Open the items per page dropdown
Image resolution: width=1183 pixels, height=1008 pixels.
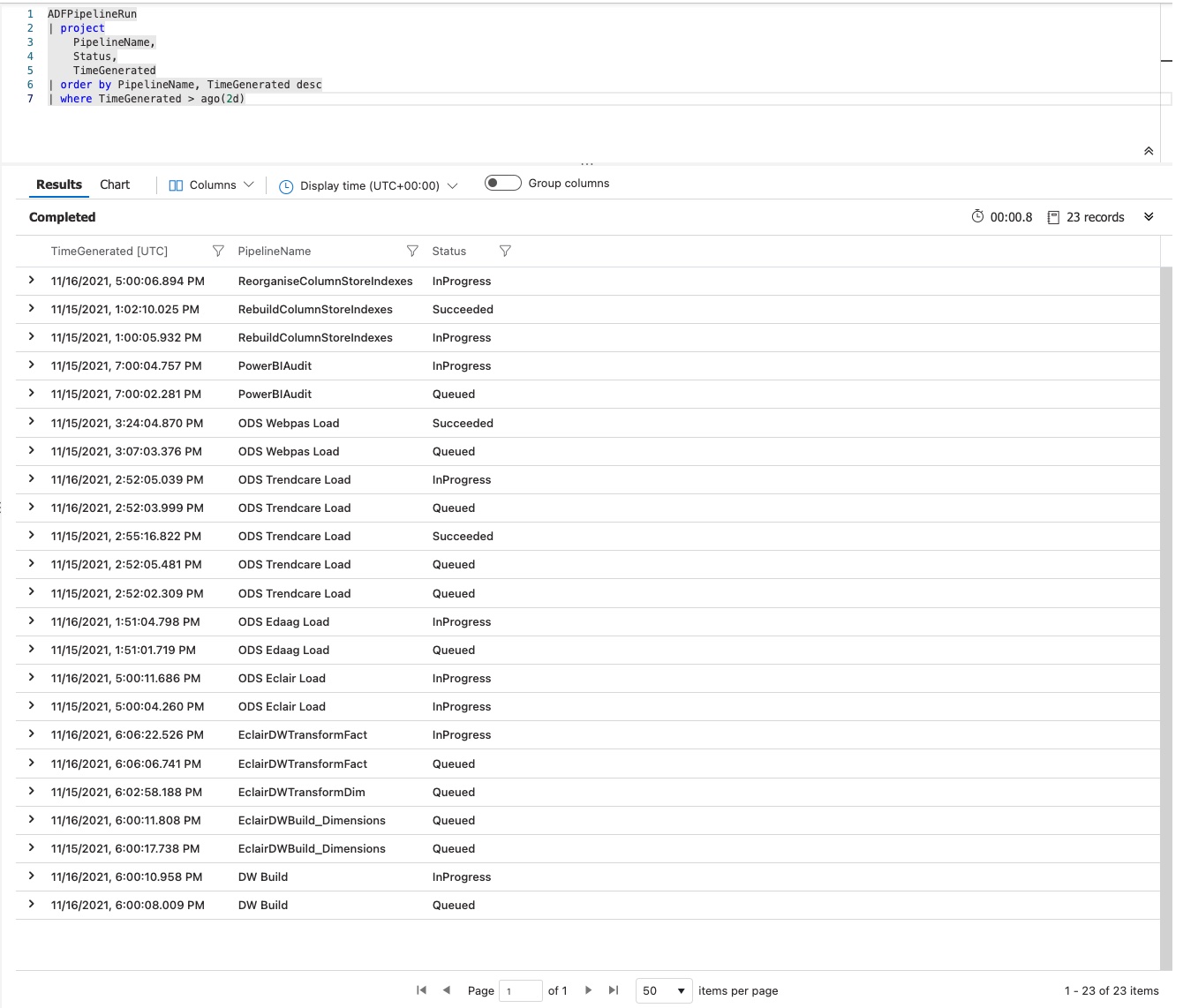[663, 990]
